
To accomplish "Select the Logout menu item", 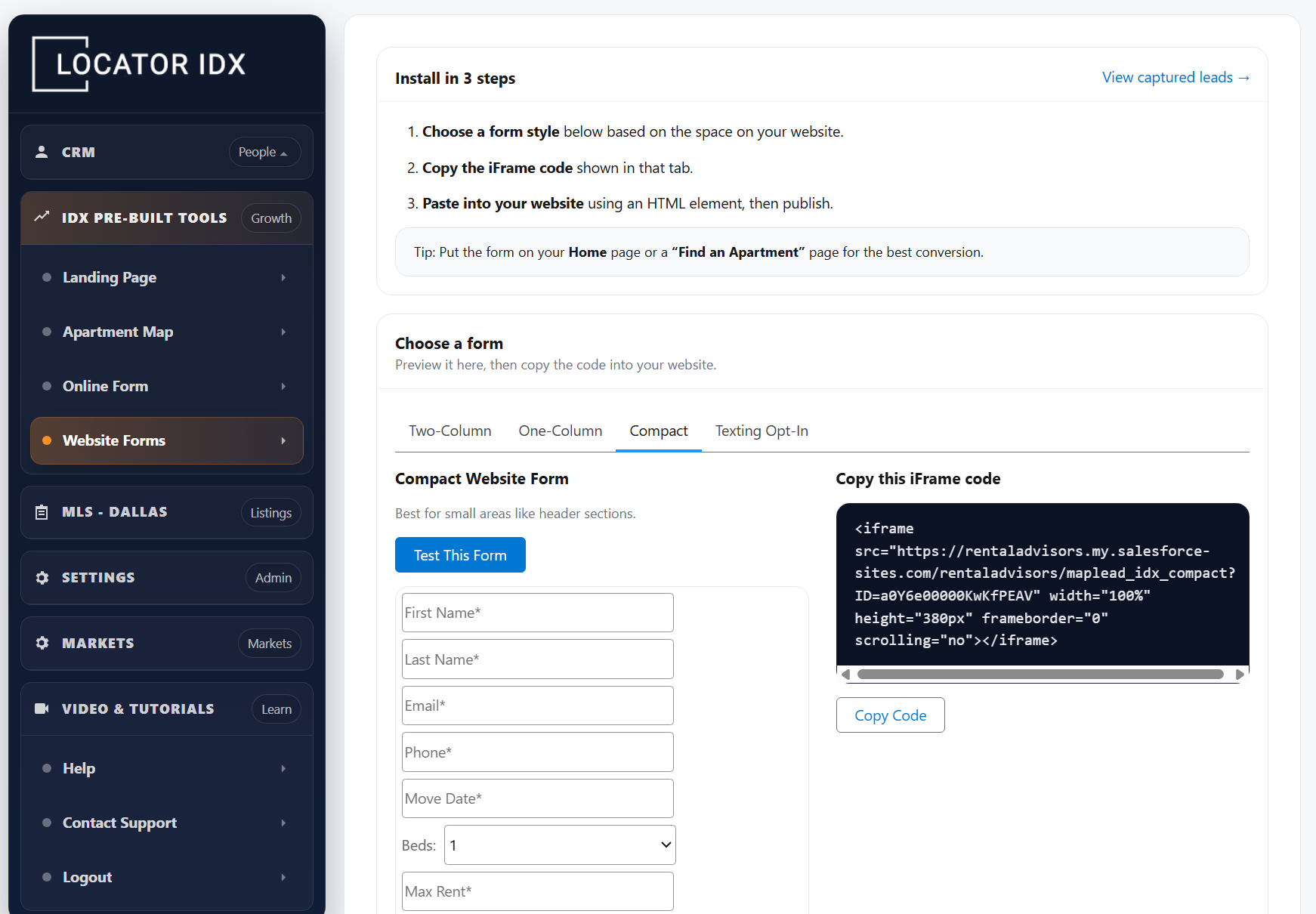I will click(167, 877).
